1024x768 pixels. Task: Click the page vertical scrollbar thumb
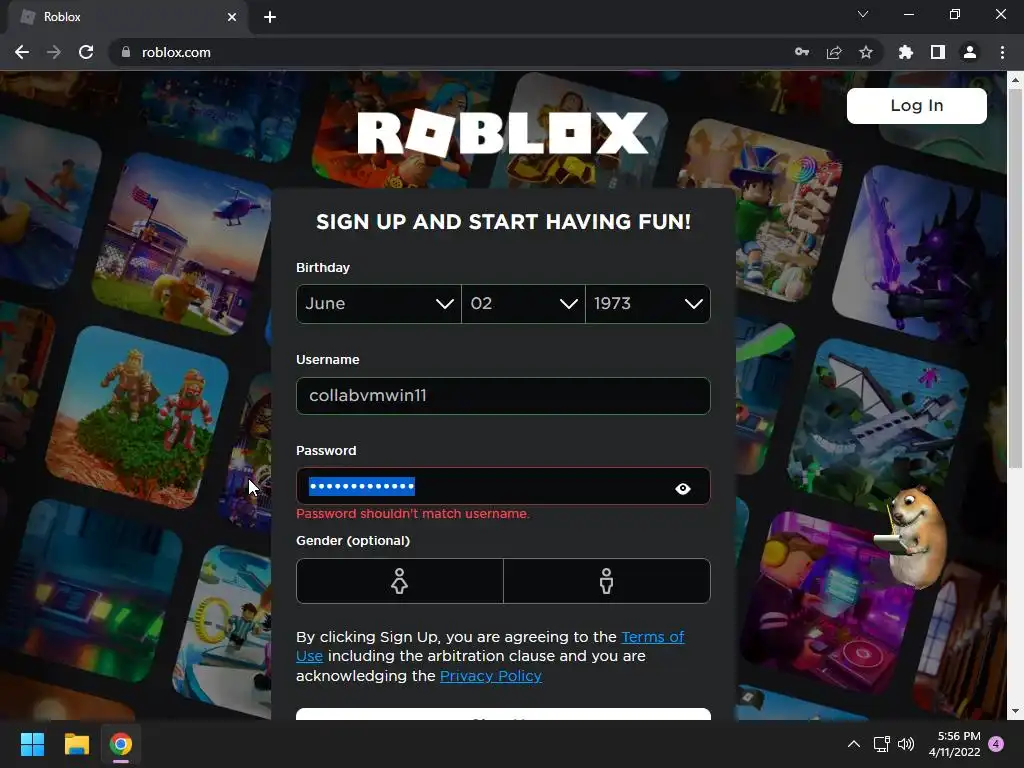1015,278
